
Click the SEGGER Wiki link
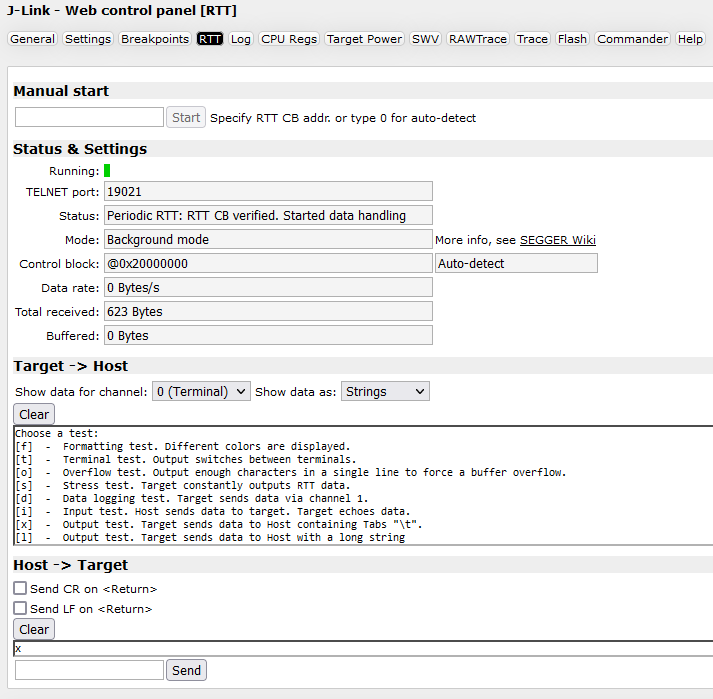coord(557,240)
